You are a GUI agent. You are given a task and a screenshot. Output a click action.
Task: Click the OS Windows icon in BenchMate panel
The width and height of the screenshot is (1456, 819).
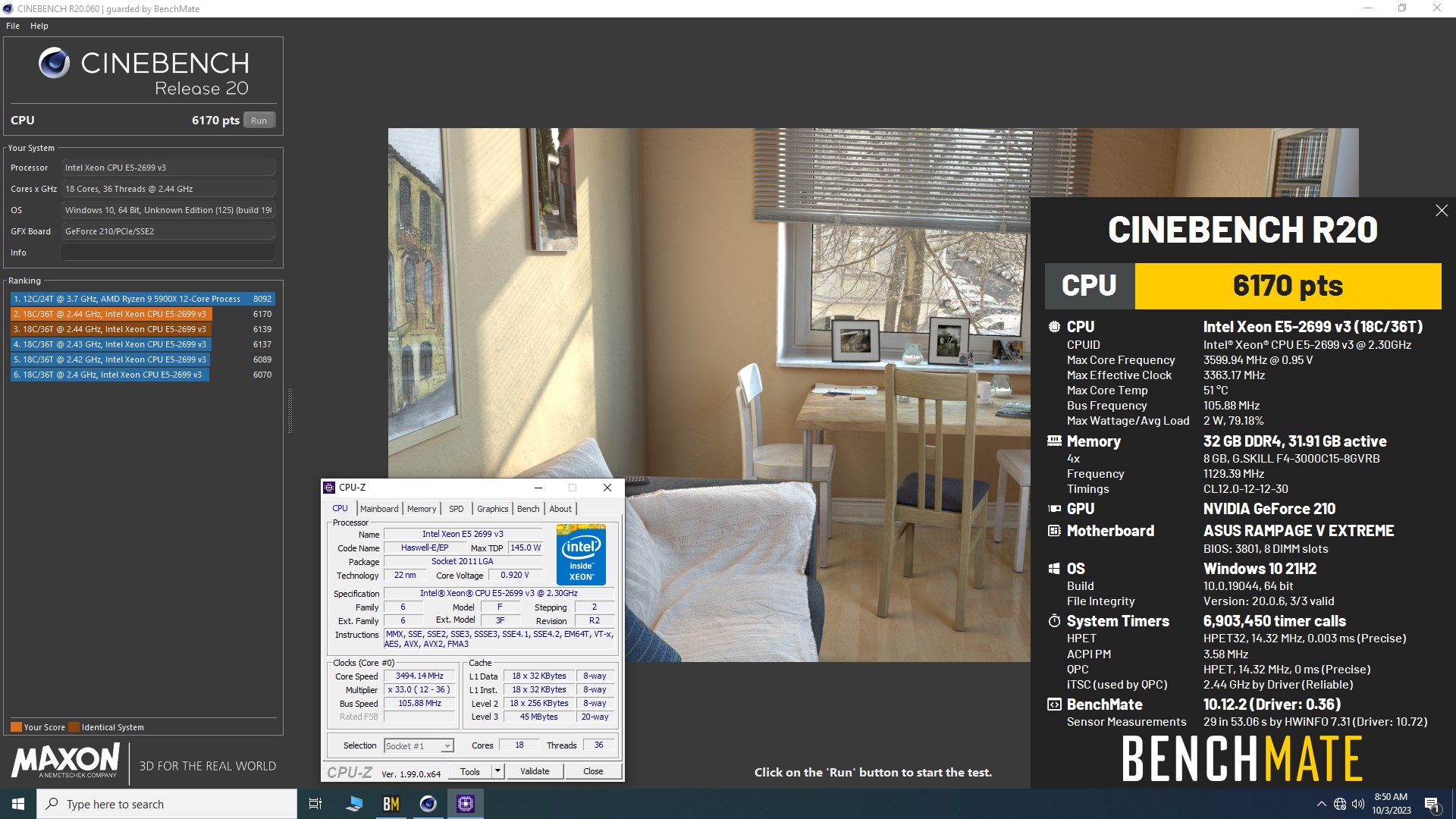pos(1054,569)
